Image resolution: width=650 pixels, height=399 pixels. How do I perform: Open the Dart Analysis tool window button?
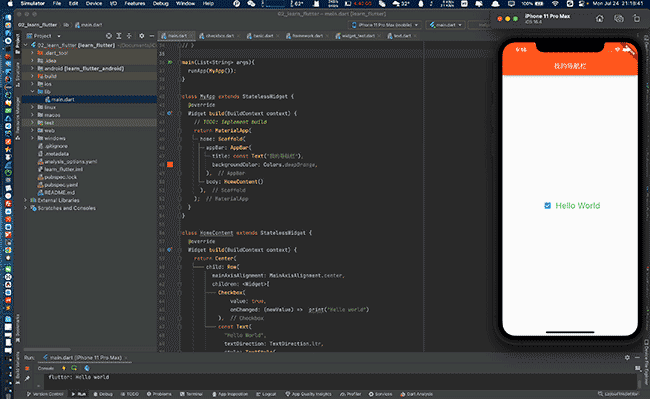pyautogui.click(x=417, y=394)
